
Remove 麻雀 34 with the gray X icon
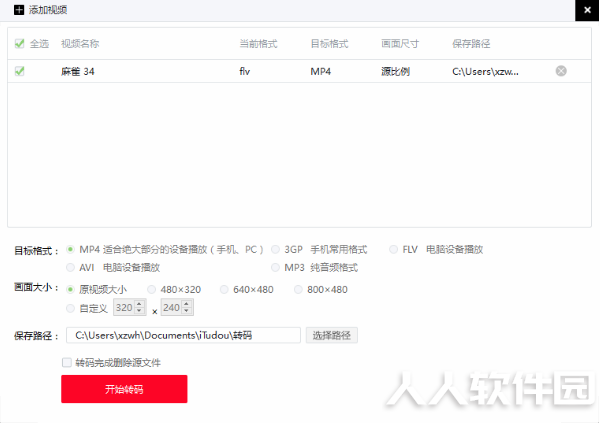pos(561,71)
